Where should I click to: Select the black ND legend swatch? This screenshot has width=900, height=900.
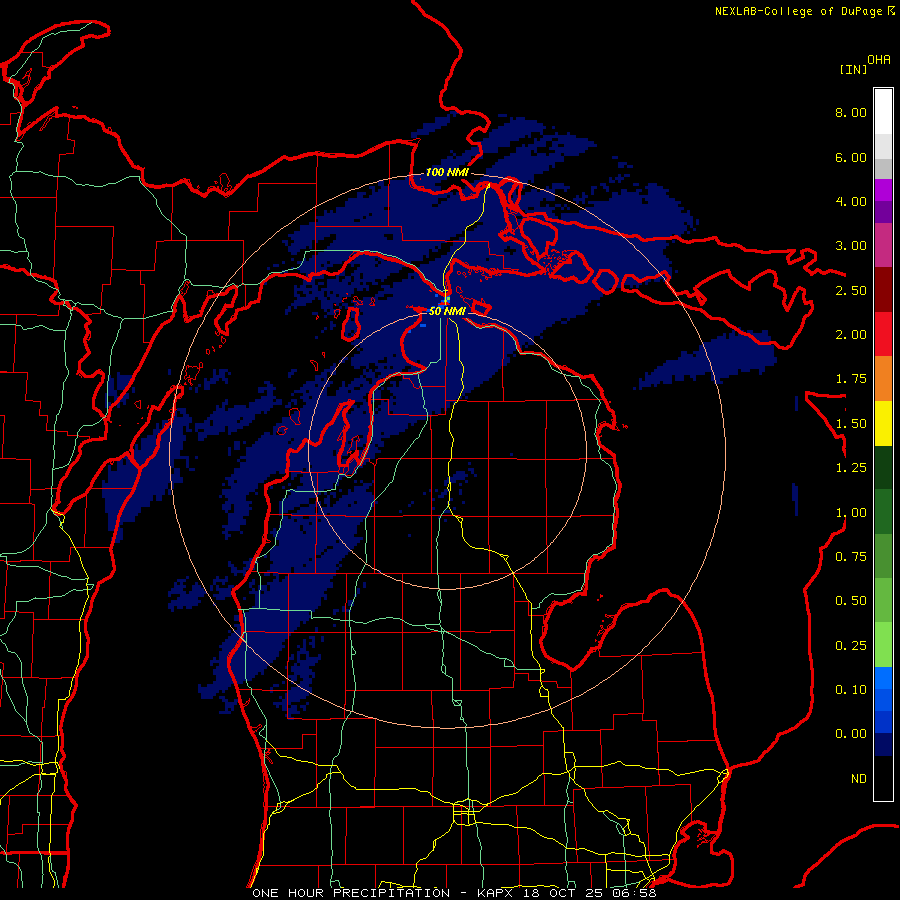pyautogui.click(x=883, y=778)
